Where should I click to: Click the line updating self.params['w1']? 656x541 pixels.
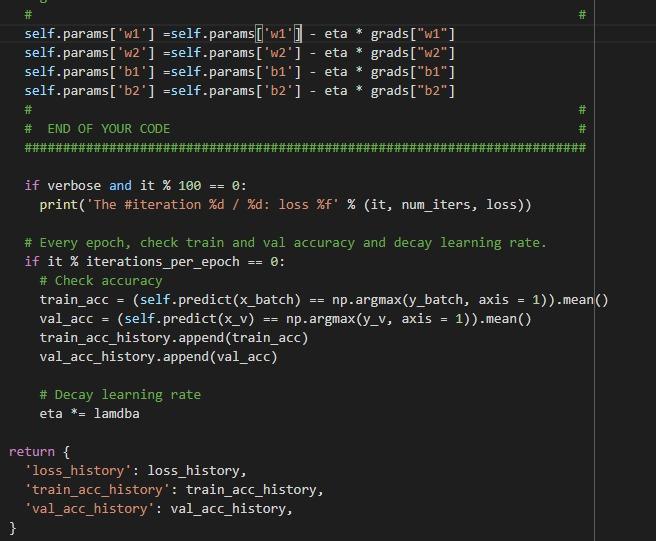(x=239, y=33)
